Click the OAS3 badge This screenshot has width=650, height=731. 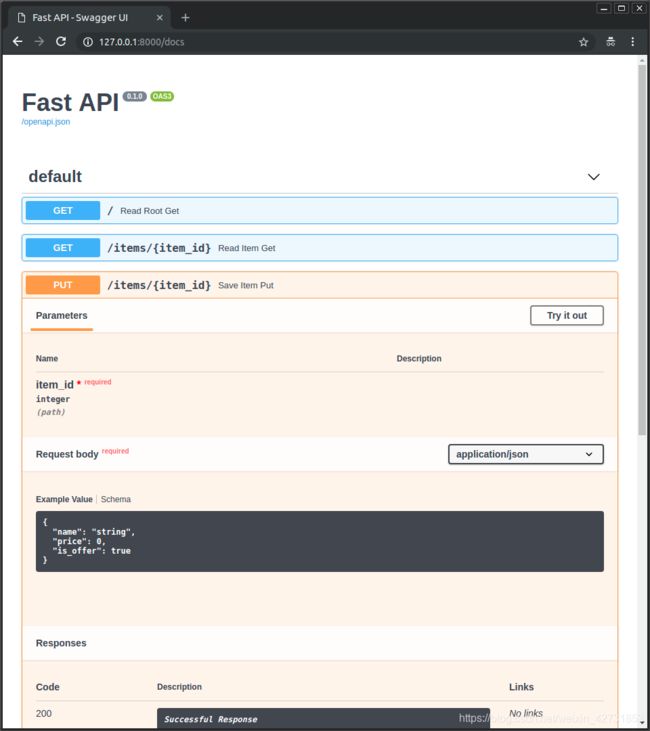162,97
